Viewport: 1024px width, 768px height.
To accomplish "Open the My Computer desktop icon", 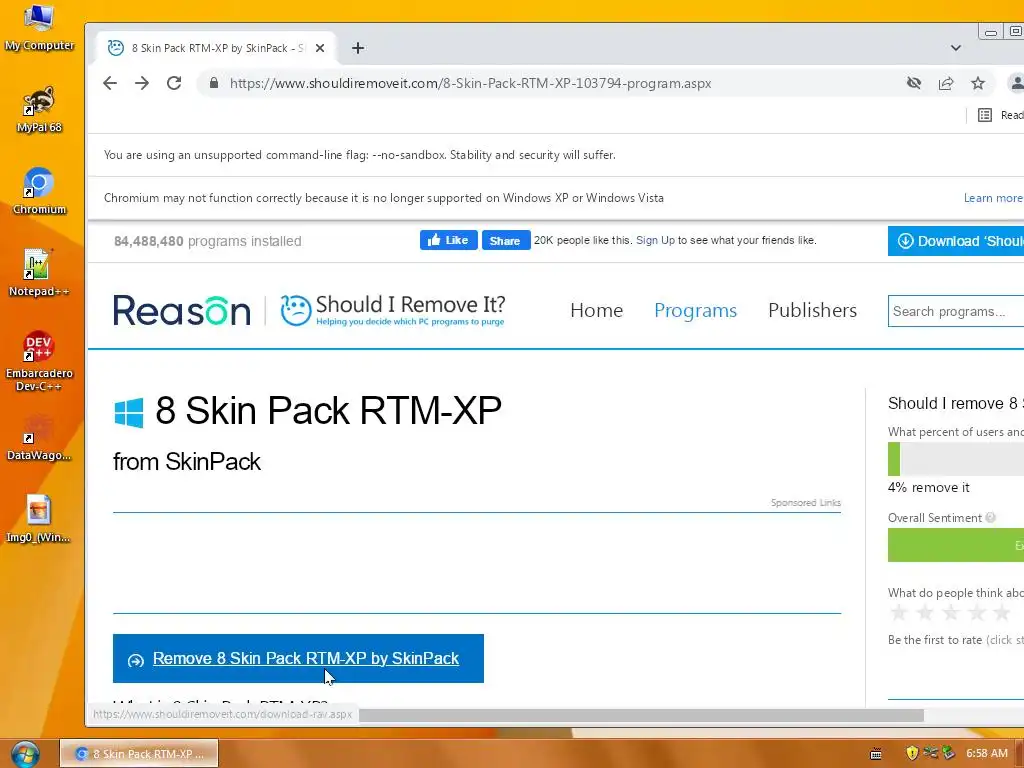I will 39,27.
